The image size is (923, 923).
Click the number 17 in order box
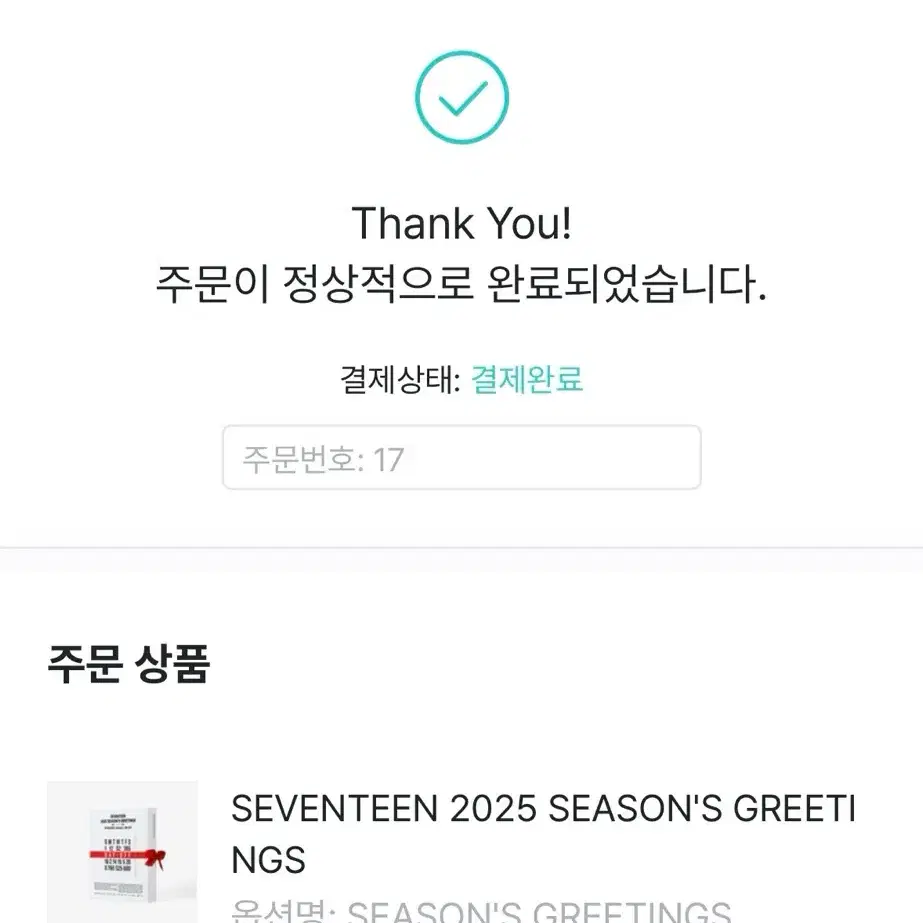click(x=389, y=460)
